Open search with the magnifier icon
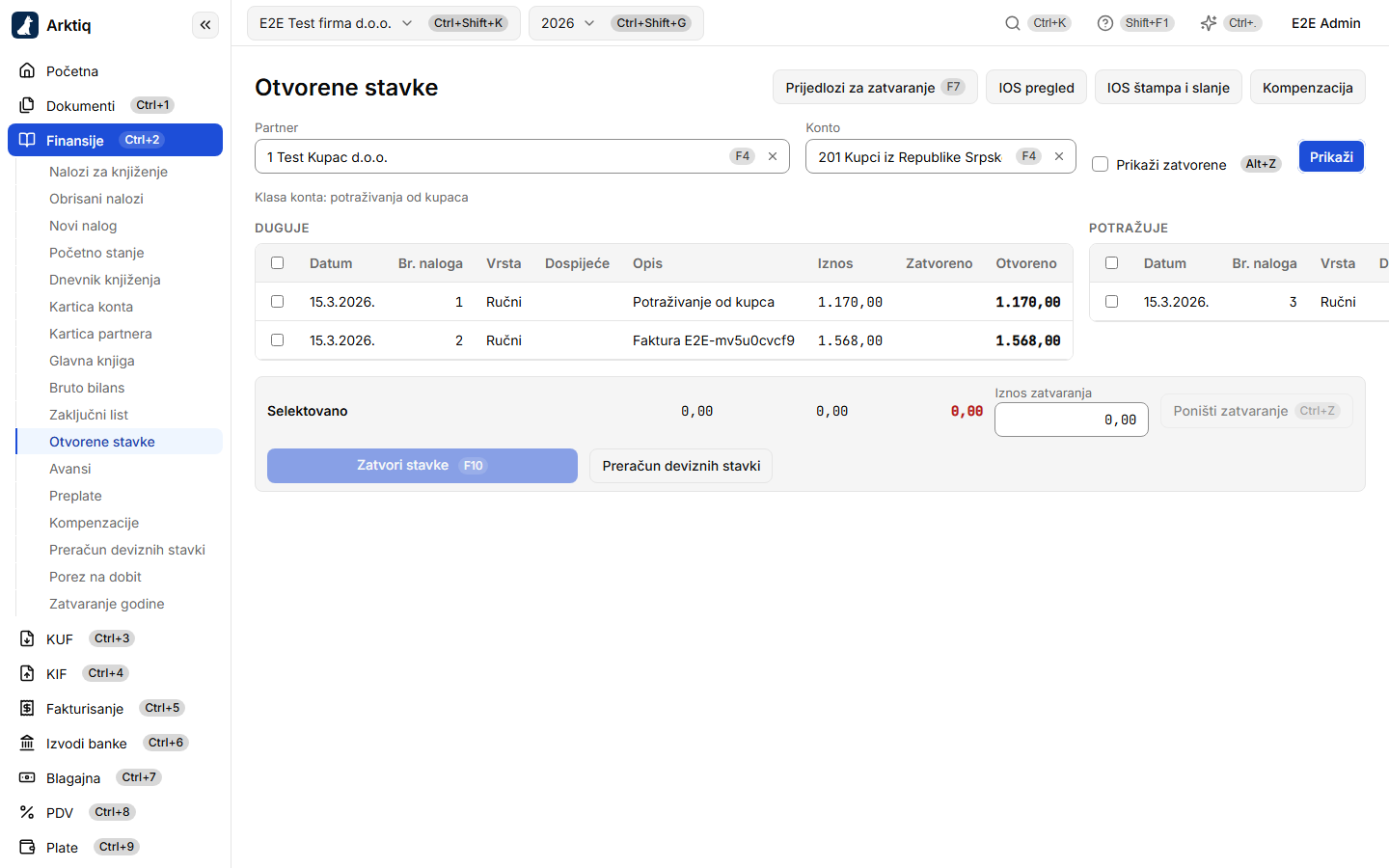The height and width of the screenshot is (868, 1389). click(1013, 23)
